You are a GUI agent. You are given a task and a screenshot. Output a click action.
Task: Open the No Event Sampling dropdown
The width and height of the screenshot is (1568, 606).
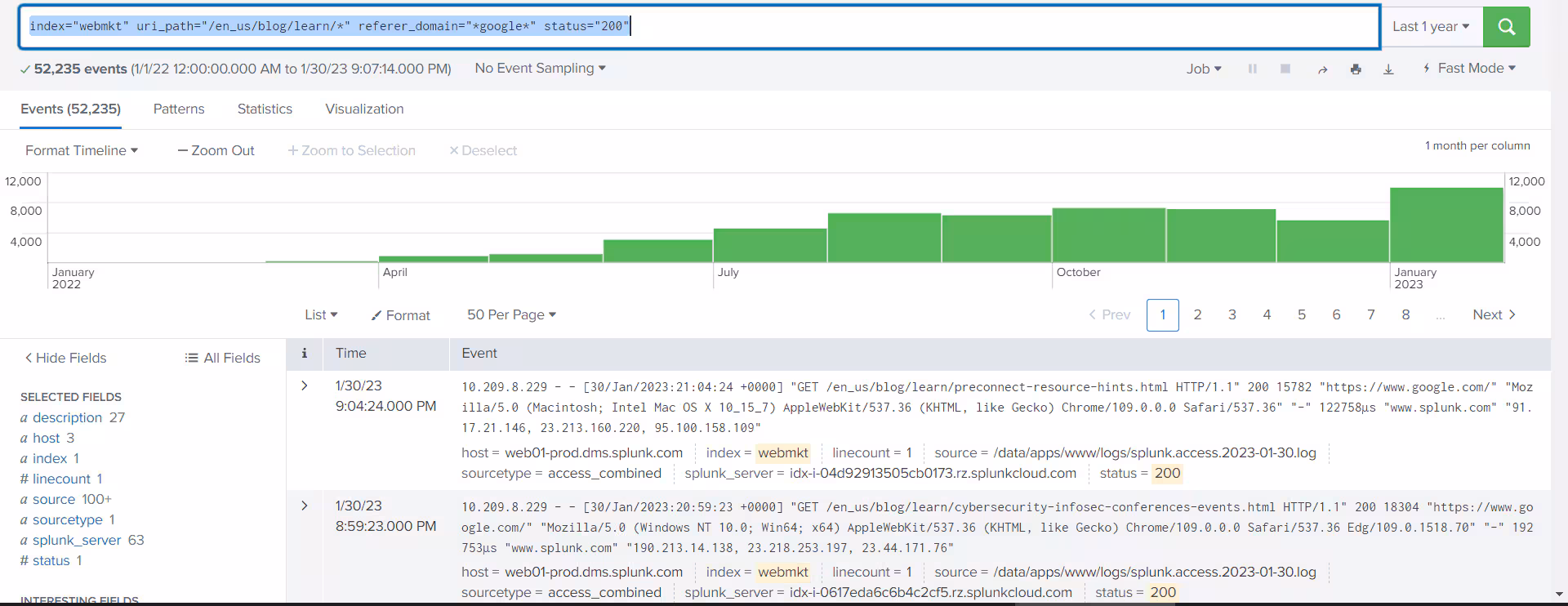[540, 69]
